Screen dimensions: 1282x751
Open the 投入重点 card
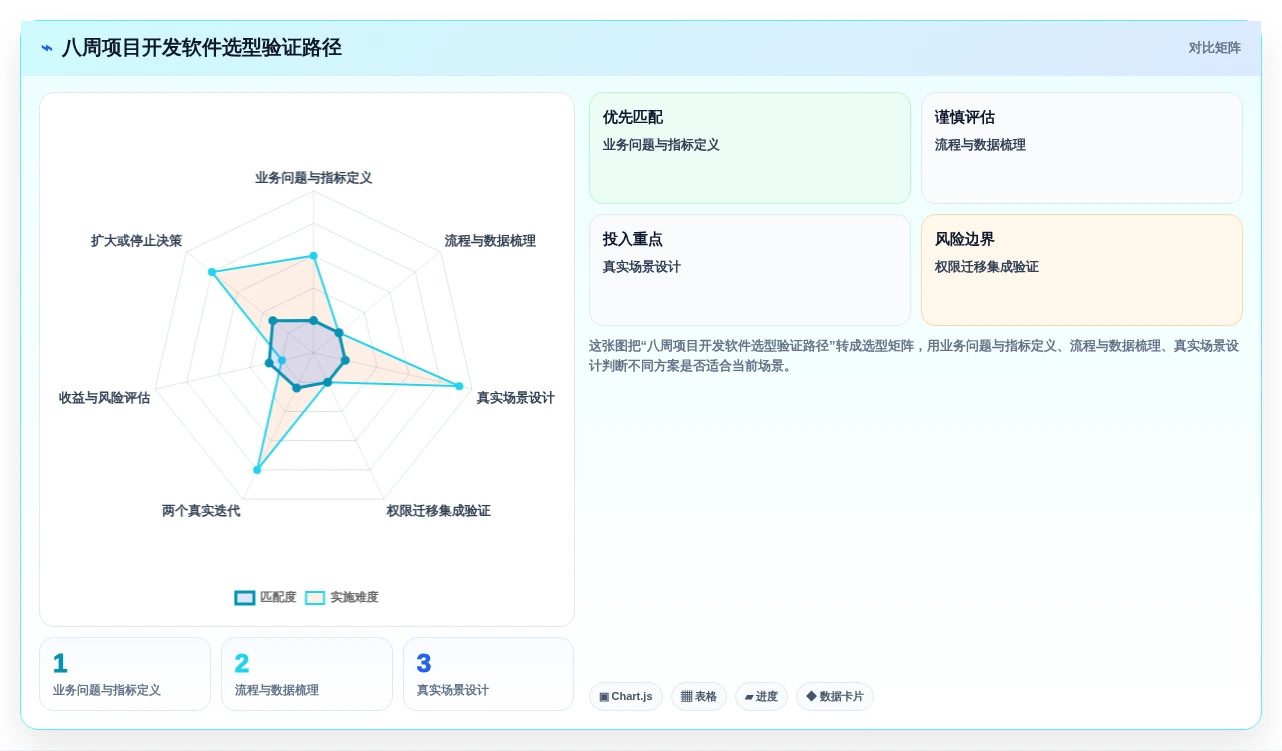pyautogui.click(x=750, y=270)
